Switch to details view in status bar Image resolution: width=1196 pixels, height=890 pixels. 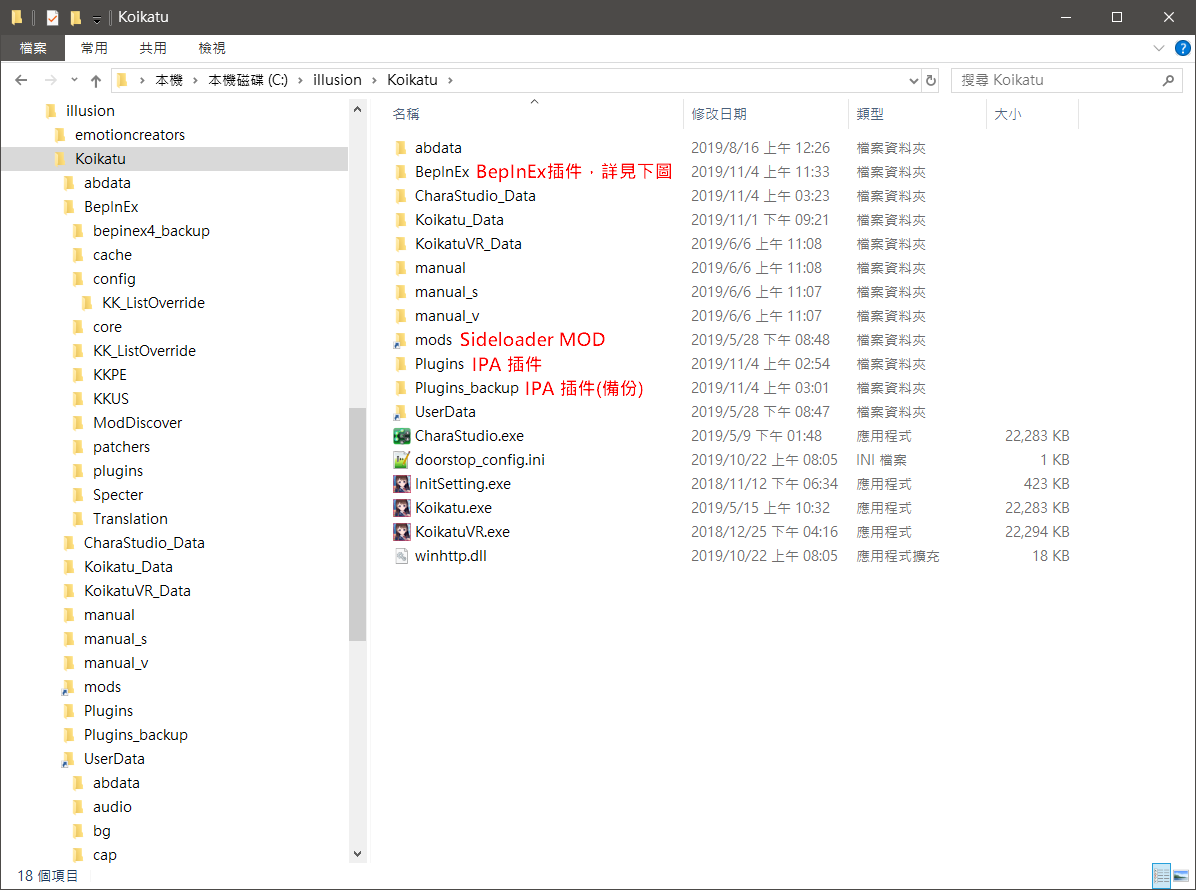click(x=1161, y=876)
